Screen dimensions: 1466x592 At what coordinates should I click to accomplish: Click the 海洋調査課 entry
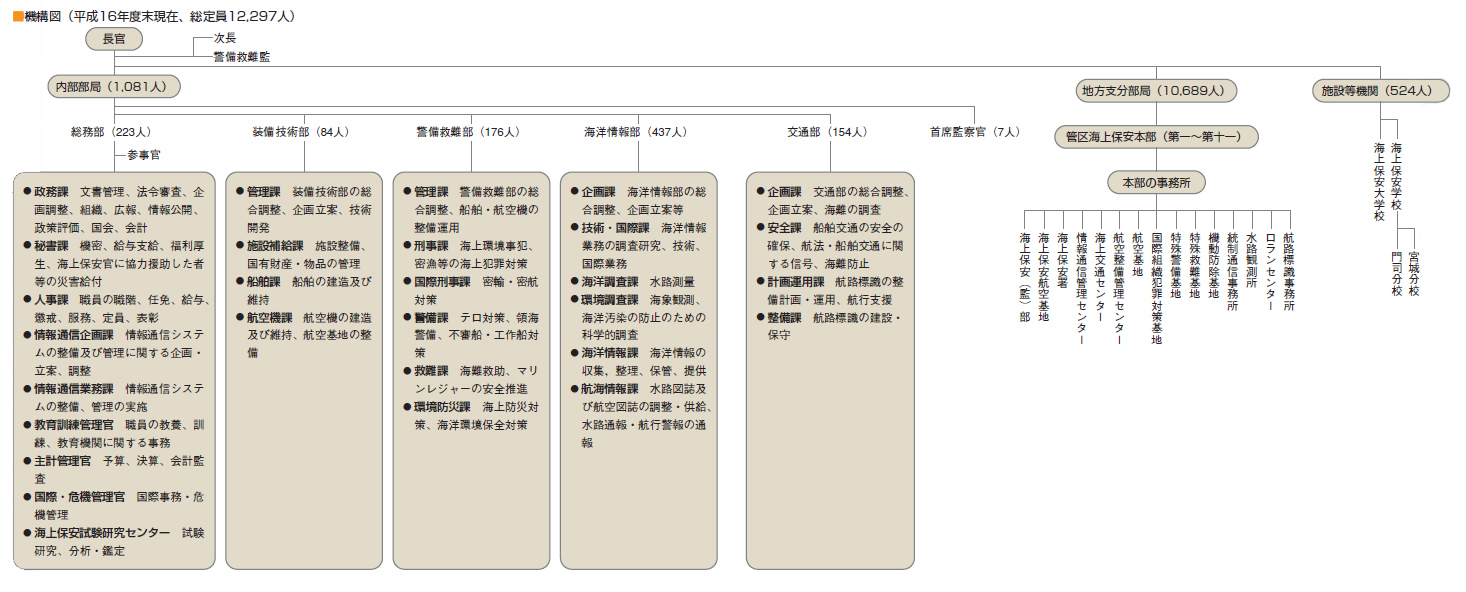610,281
